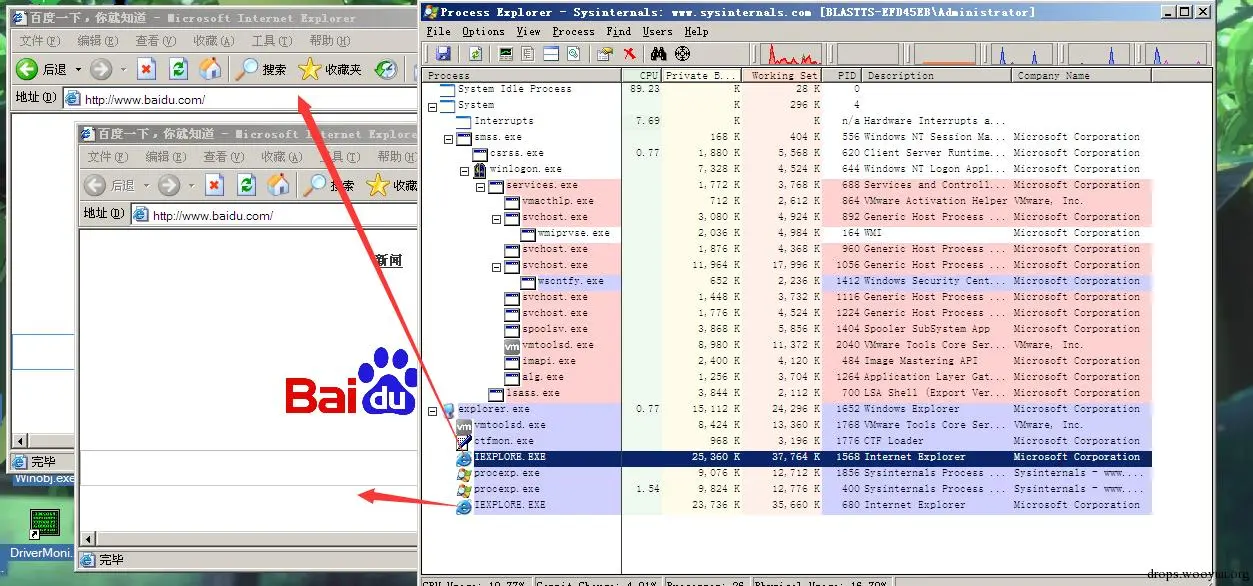Click Back arrow in the front IE window
This screenshot has height=586, width=1253.
[x=95, y=185]
